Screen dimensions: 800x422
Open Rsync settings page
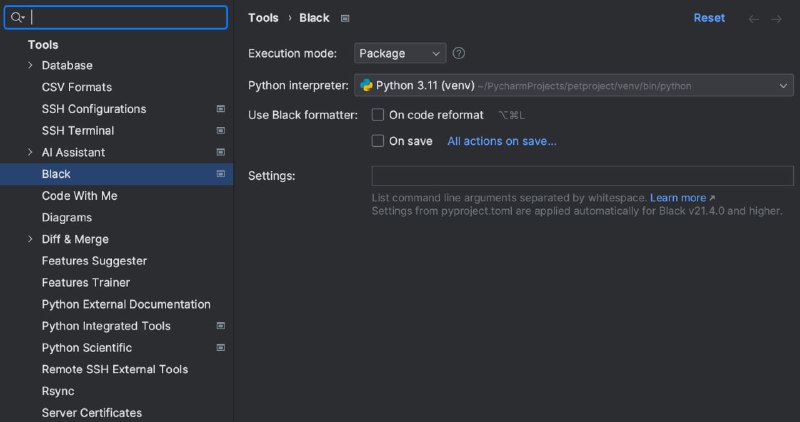(58, 391)
